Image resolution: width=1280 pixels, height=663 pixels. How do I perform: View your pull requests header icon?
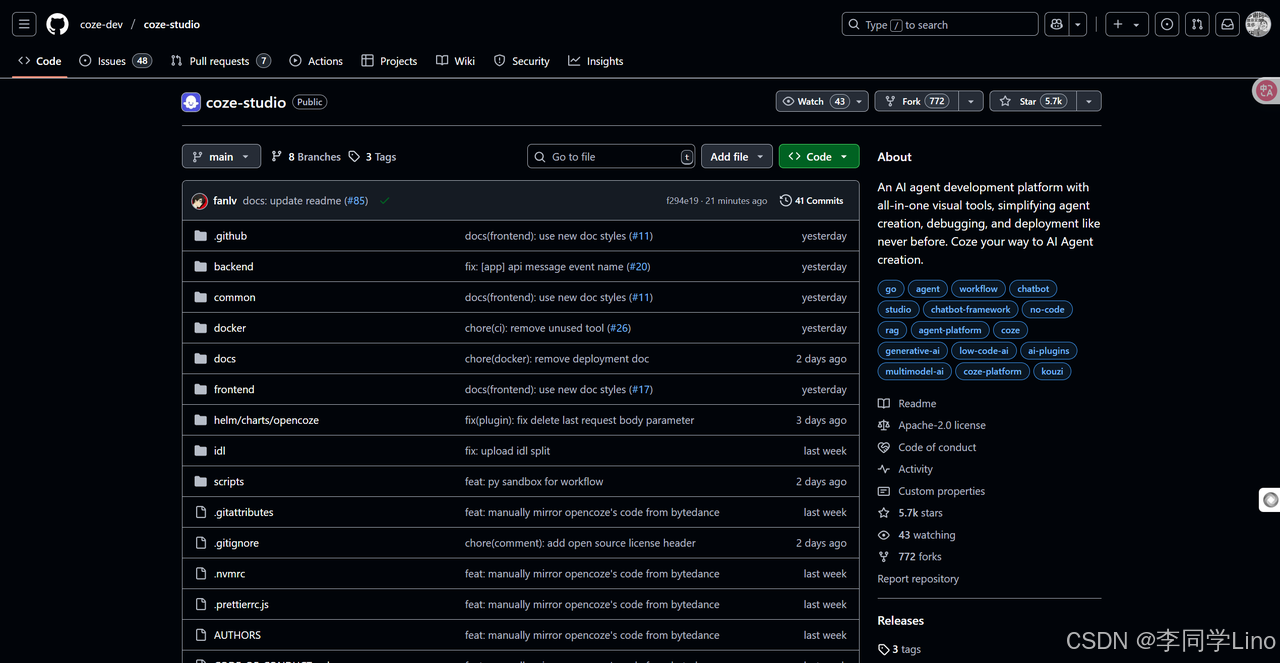(x=1197, y=24)
